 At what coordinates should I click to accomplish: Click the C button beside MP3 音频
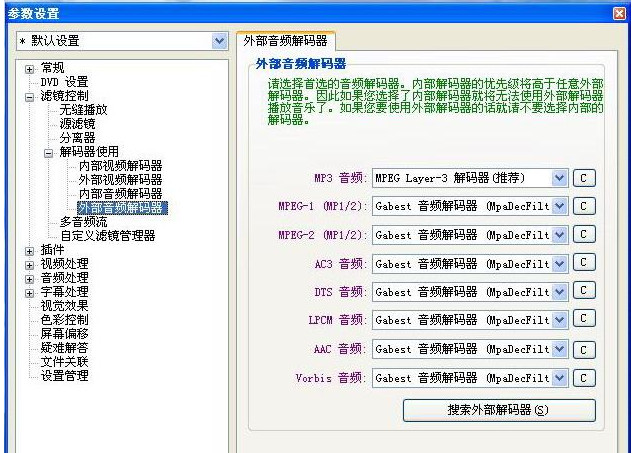click(584, 178)
